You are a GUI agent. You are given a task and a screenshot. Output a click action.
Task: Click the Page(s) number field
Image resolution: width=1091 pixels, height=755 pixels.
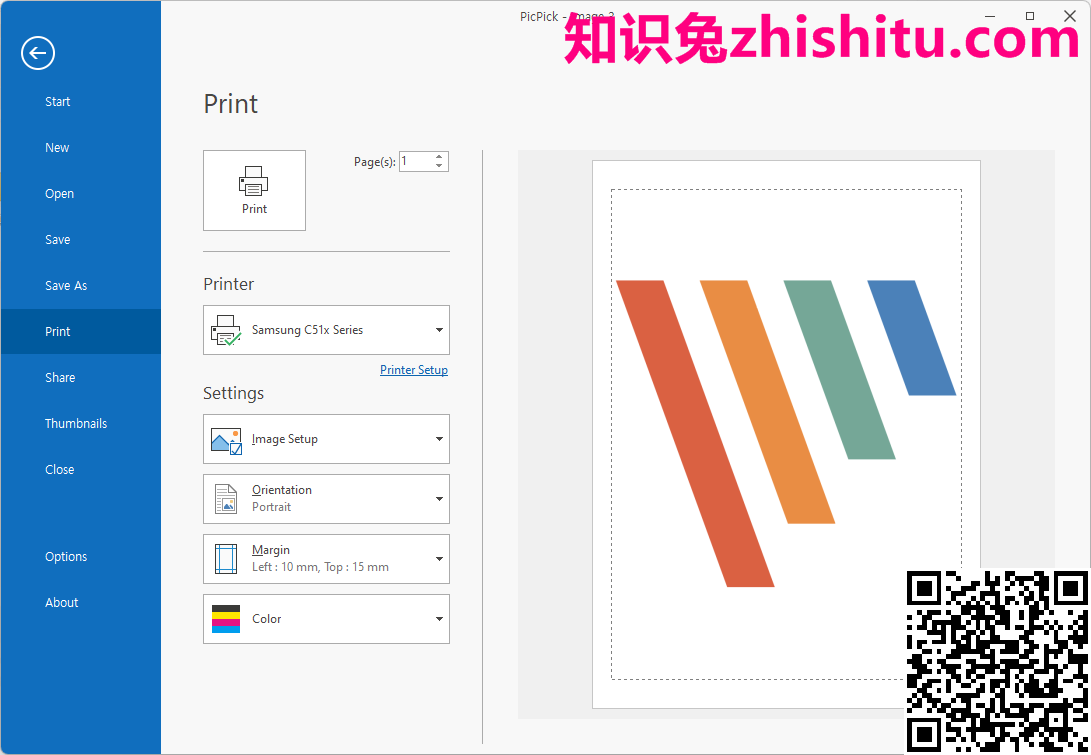[416, 161]
